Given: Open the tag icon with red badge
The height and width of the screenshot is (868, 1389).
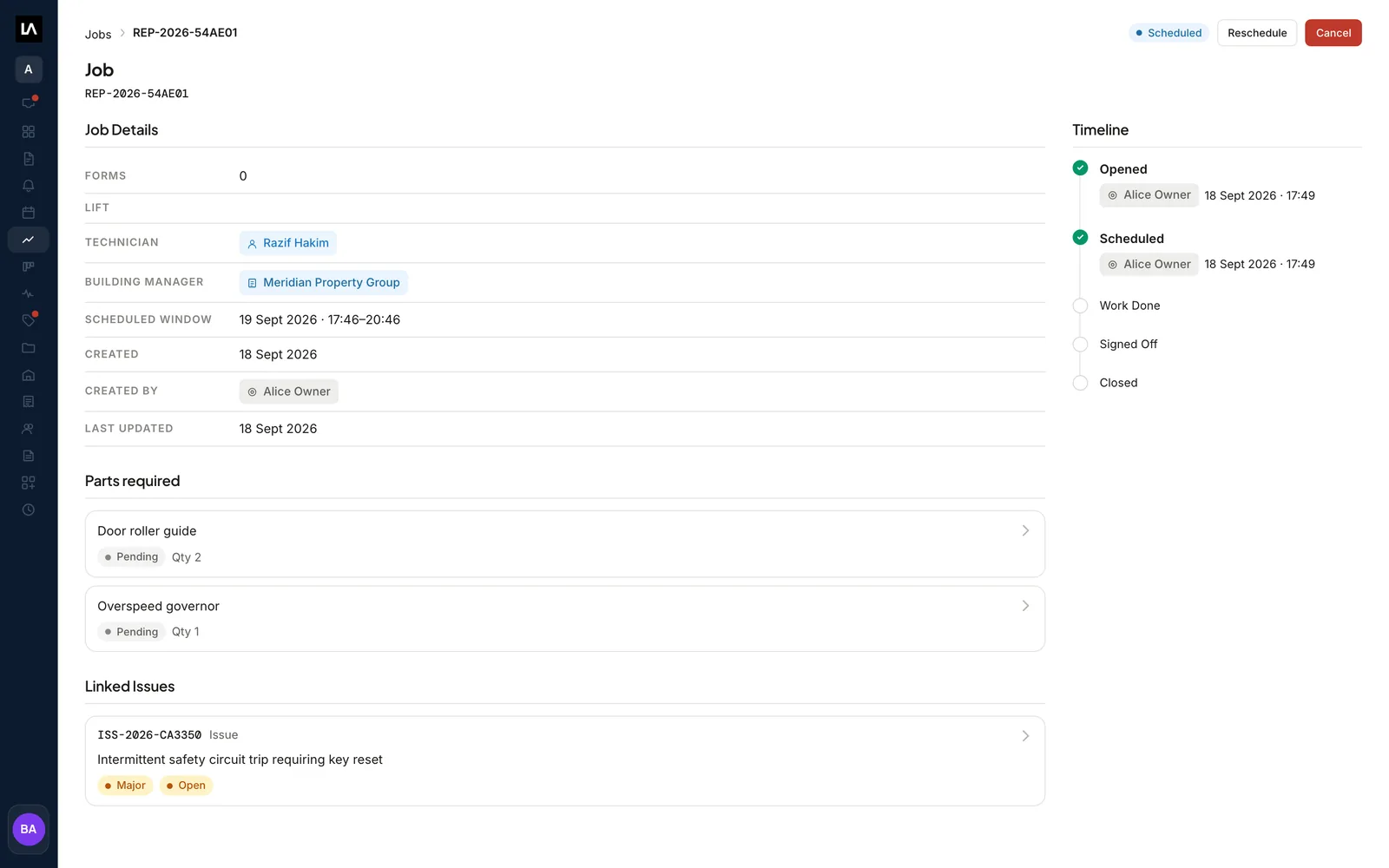Looking at the screenshot, I should coord(29,320).
